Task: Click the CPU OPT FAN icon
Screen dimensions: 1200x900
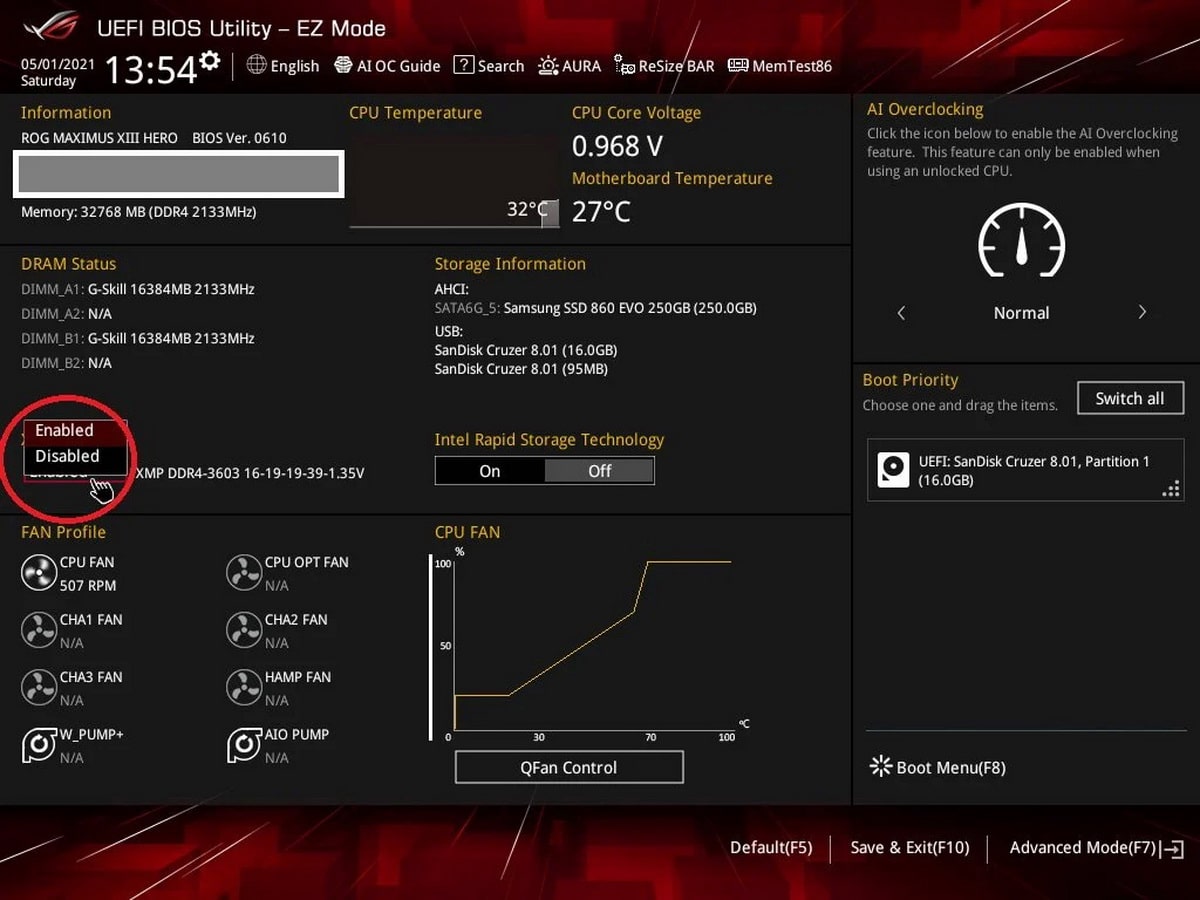Action: click(244, 573)
